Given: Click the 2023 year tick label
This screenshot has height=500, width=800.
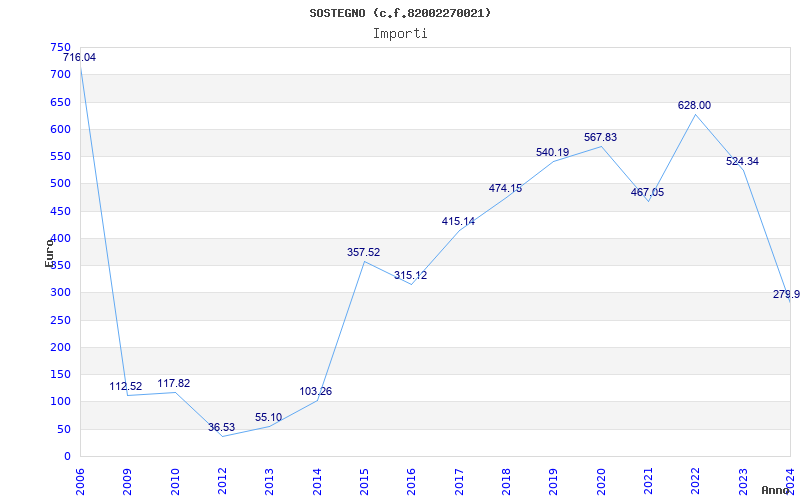Looking at the screenshot, I should click(x=743, y=482).
